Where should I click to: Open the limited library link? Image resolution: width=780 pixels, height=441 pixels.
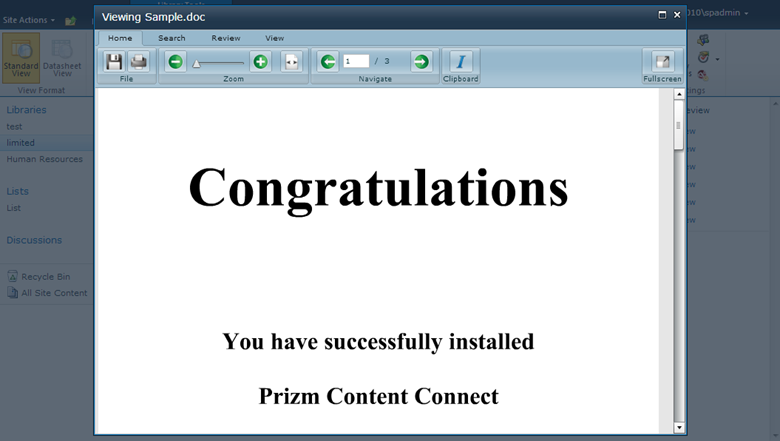[x=20, y=143]
